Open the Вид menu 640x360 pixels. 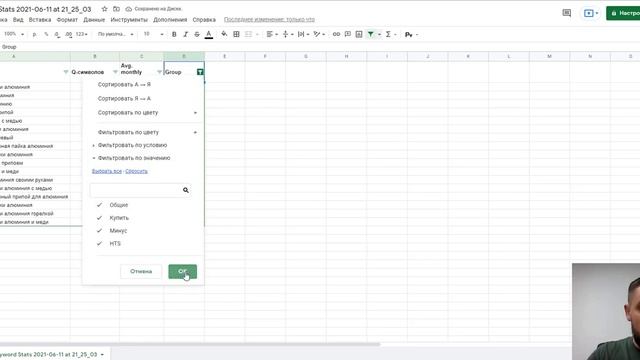tap(18, 20)
